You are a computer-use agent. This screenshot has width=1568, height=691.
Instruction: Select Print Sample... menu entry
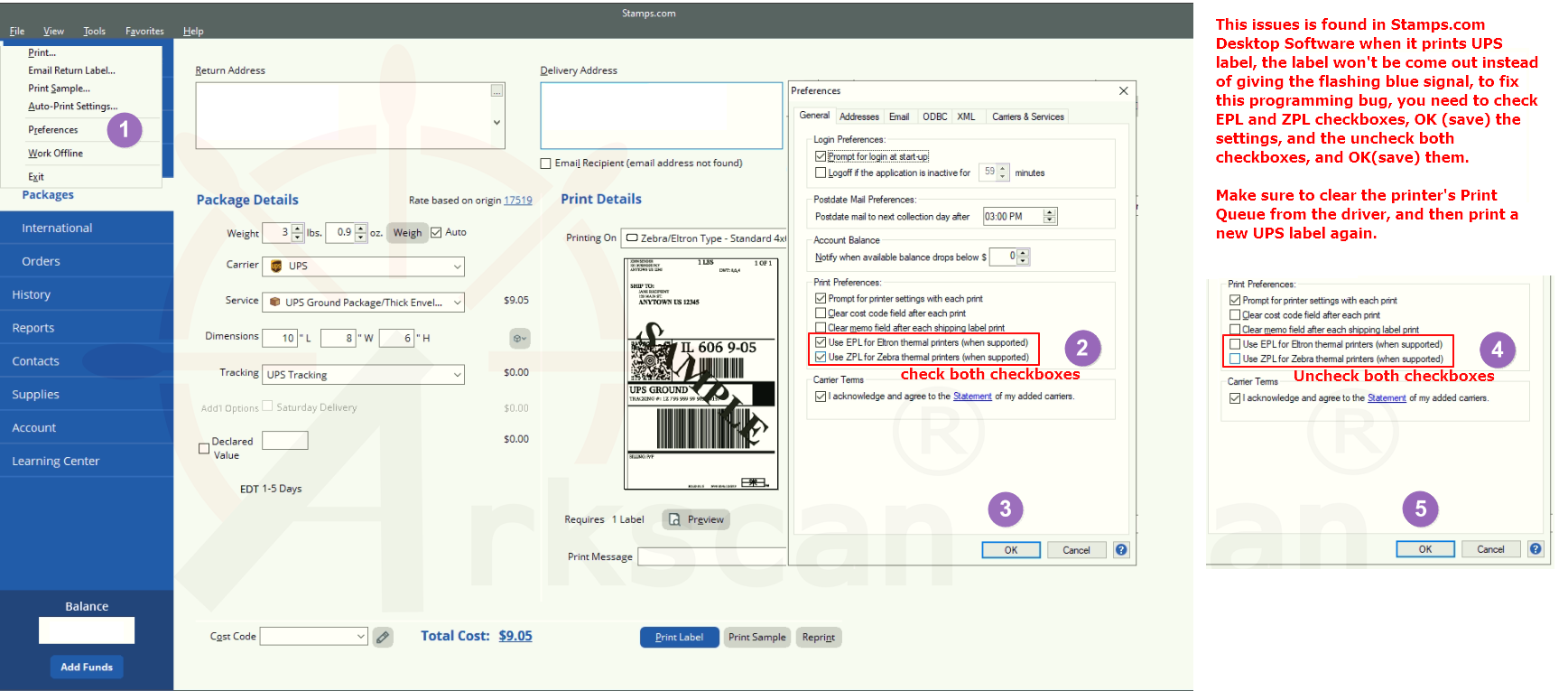pos(59,89)
